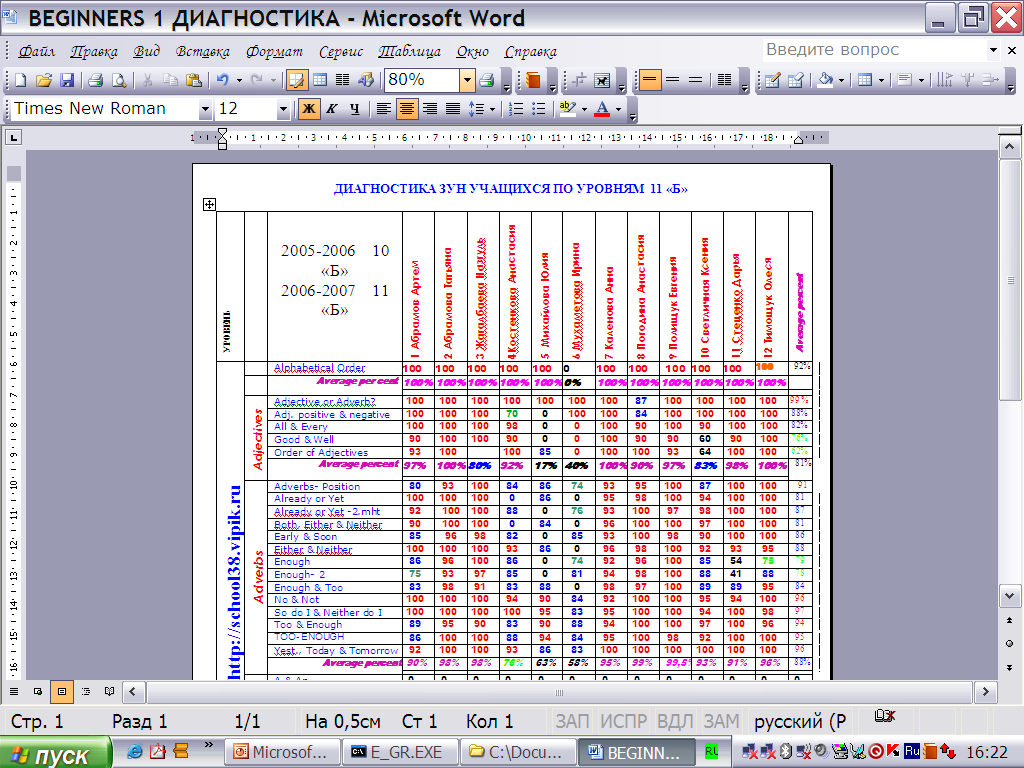Switch to the E_GR.EXE taskbar window
This screenshot has height=768, width=1024.
[x=400, y=752]
